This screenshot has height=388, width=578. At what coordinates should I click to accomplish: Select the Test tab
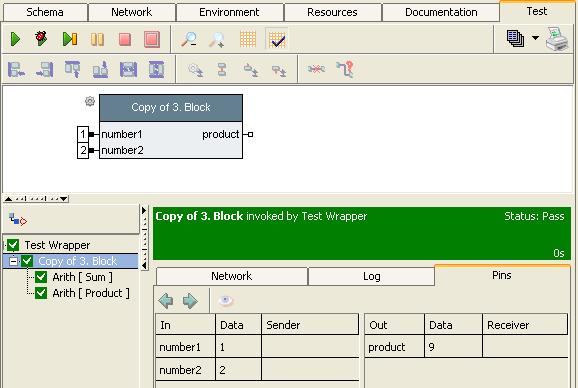coord(537,11)
